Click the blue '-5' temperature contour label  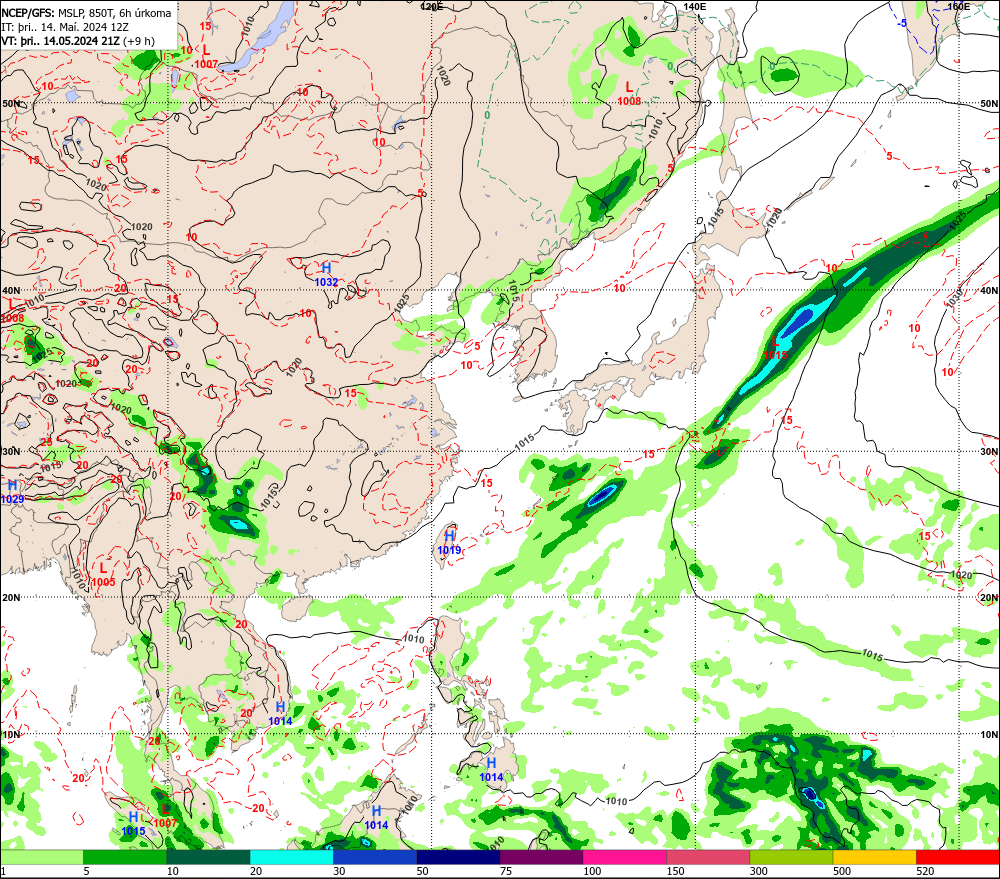coord(902,24)
